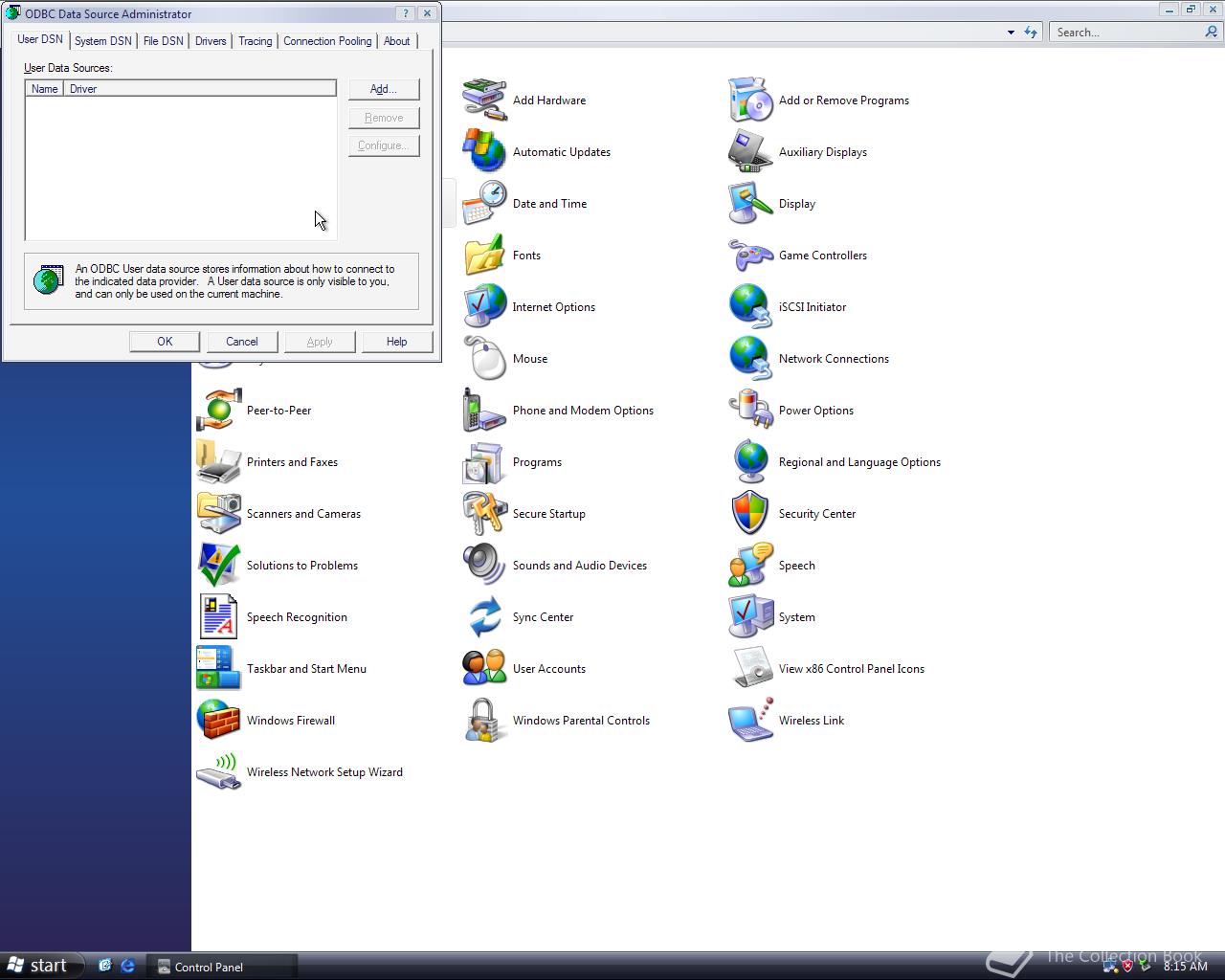Open Wireless Link icon
The height and width of the screenshot is (980, 1225).
point(750,721)
